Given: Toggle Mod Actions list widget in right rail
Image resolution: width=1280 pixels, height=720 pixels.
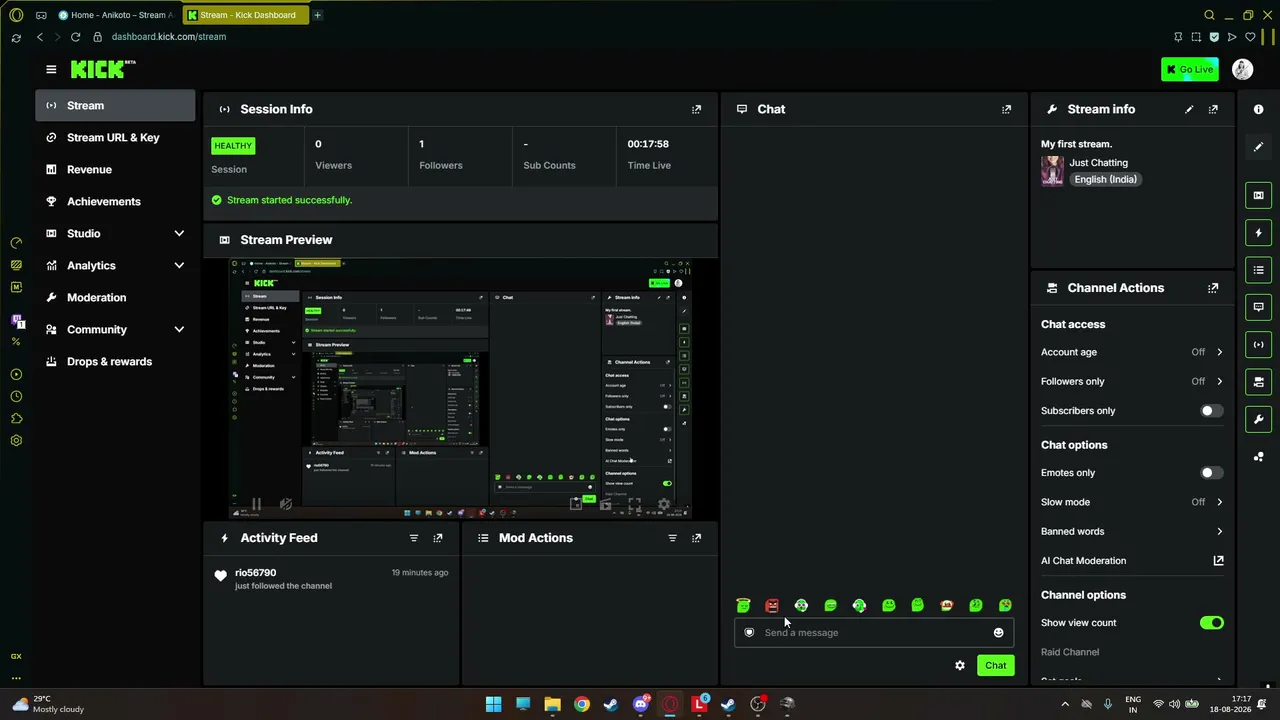Looking at the screenshot, I should pyautogui.click(x=1259, y=270).
